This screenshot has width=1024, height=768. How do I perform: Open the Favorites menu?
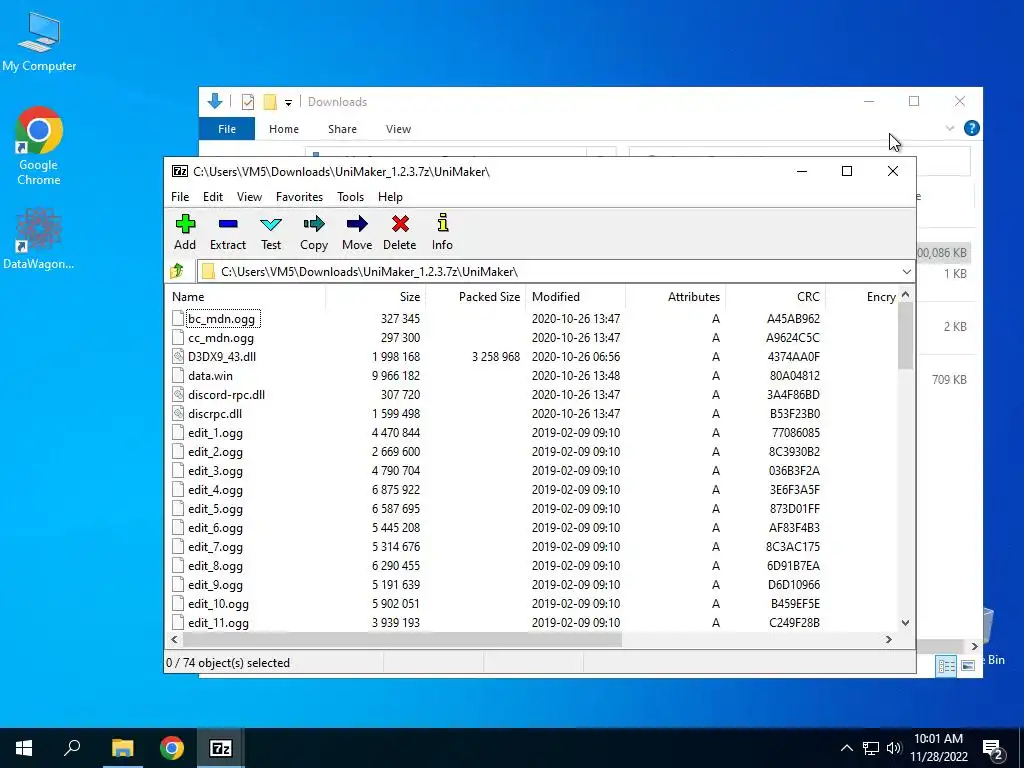(x=299, y=197)
